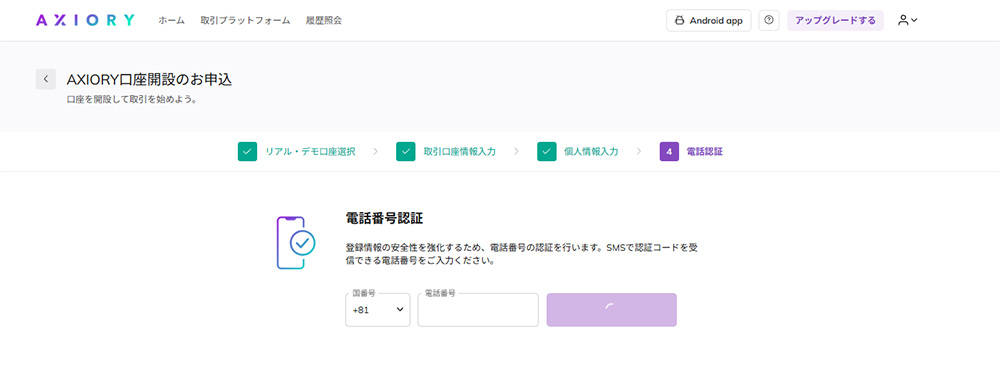
Task: Click the green check for 個人情報入力
Action: tap(547, 152)
